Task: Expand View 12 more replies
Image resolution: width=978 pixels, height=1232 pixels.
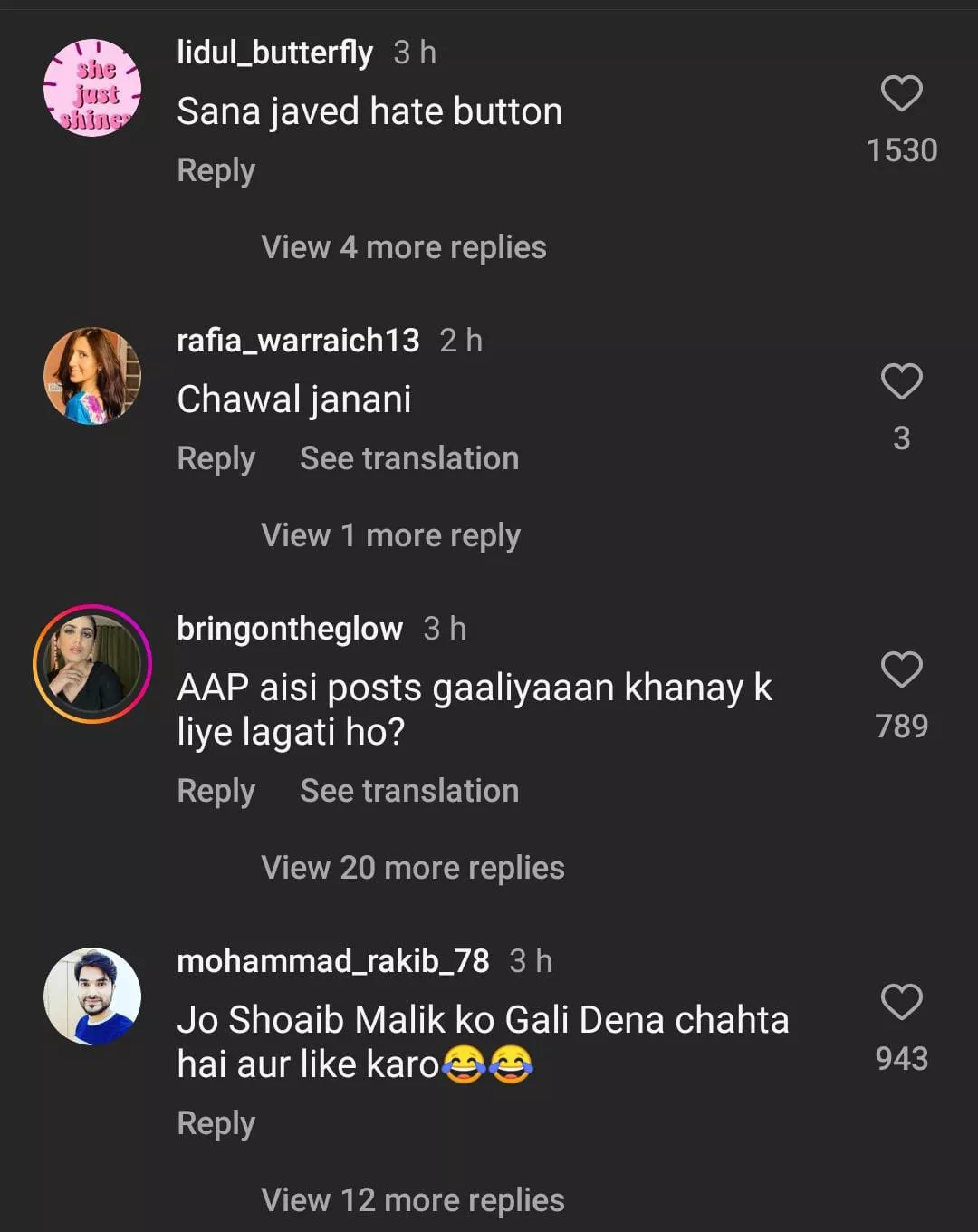Action: [412, 1200]
